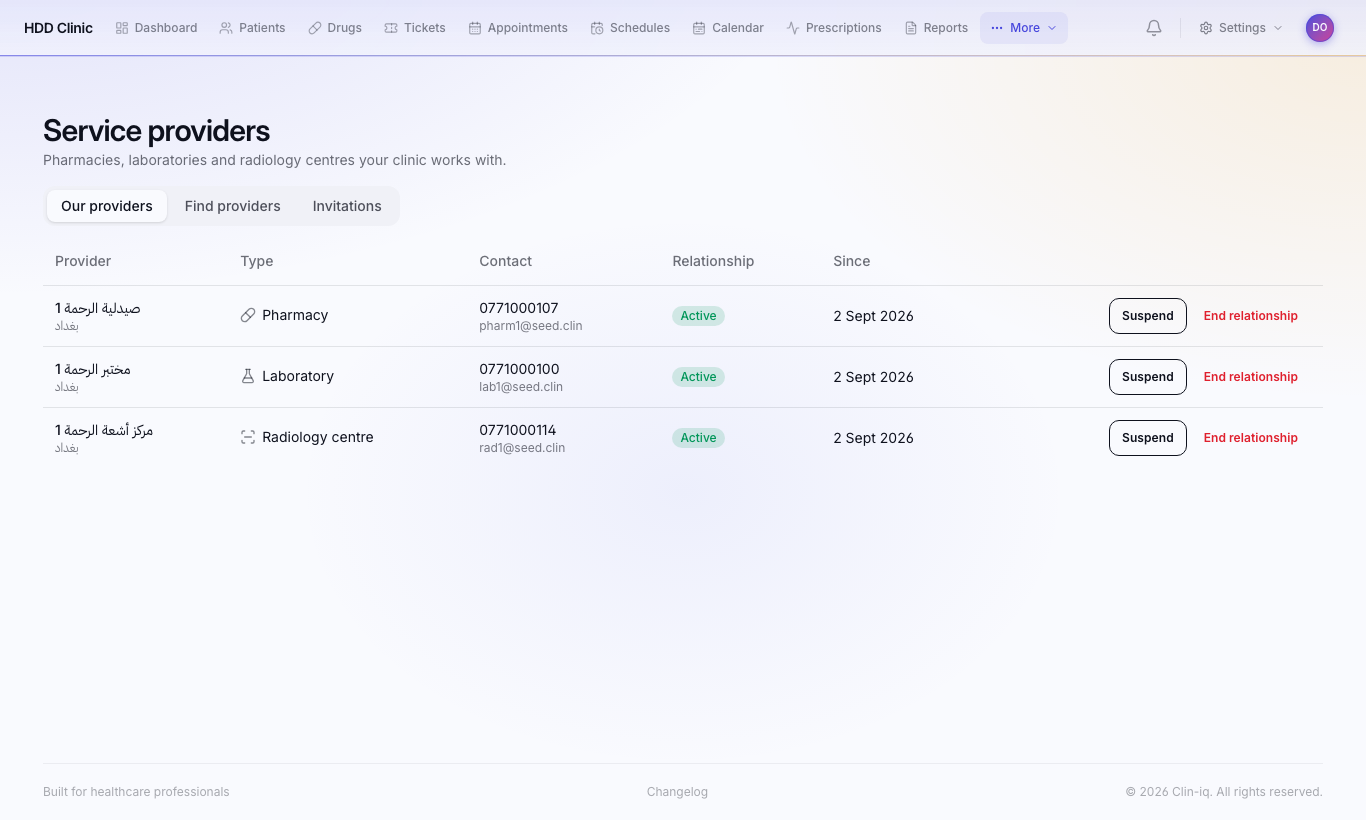
Task: Click the flask icon beside Laboratory
Action: click(x=248, y=376)
